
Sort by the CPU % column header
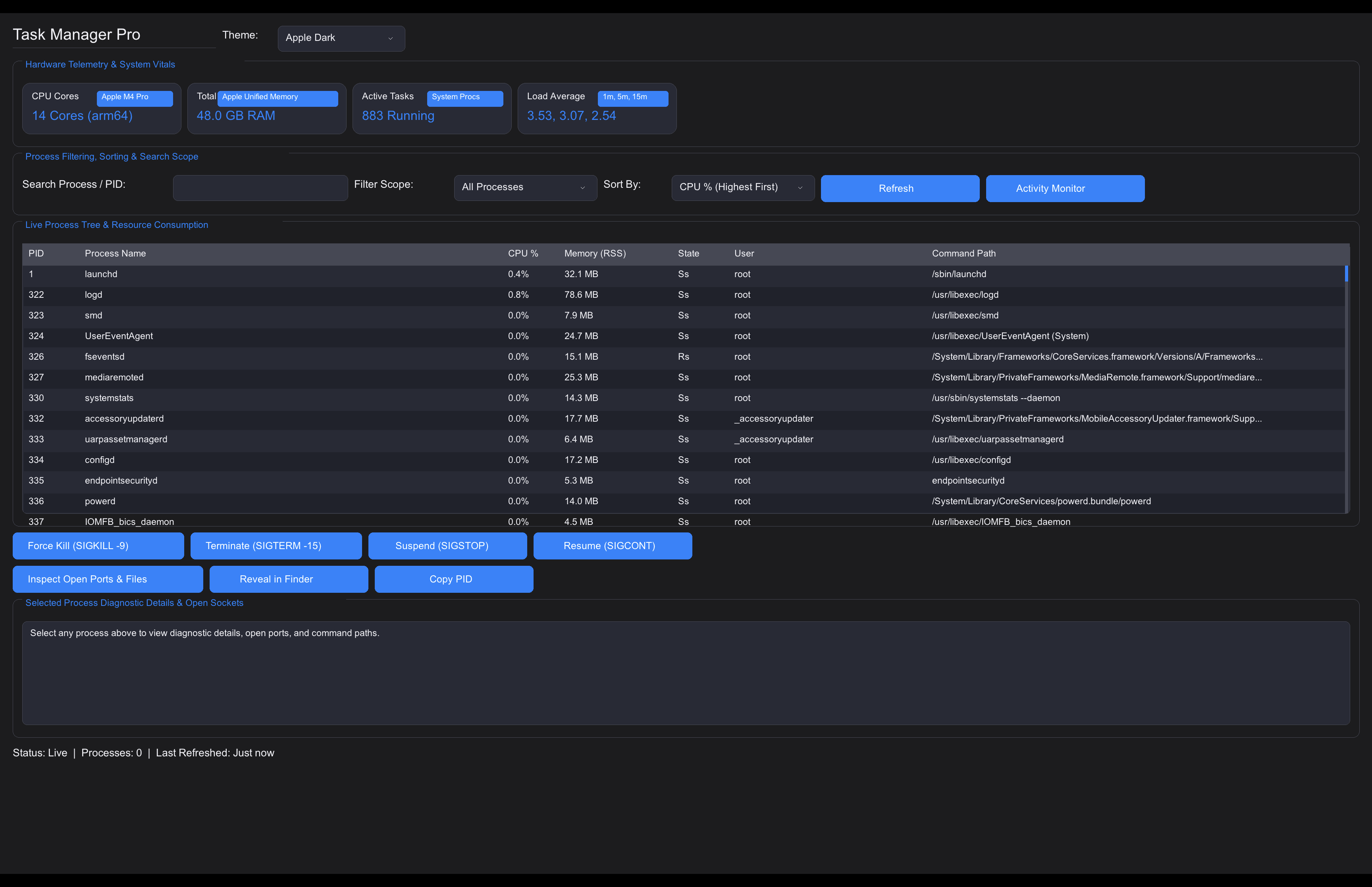coord(523,253)
